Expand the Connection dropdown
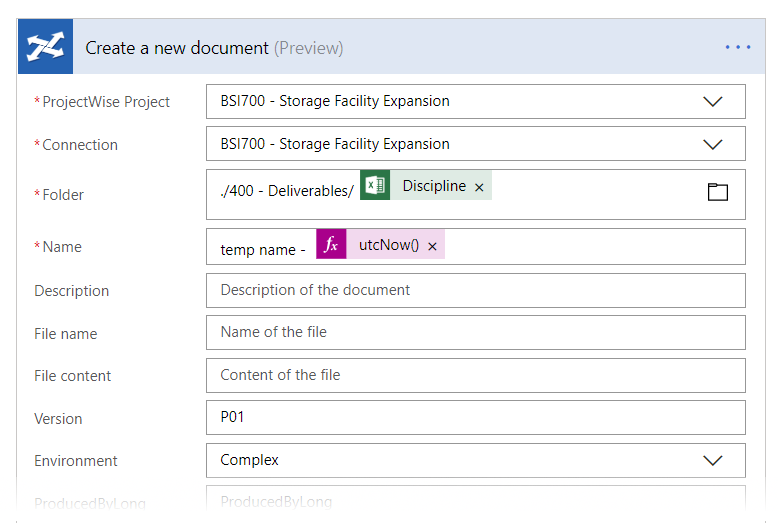780x527 pixels. (x=712, y=144)
